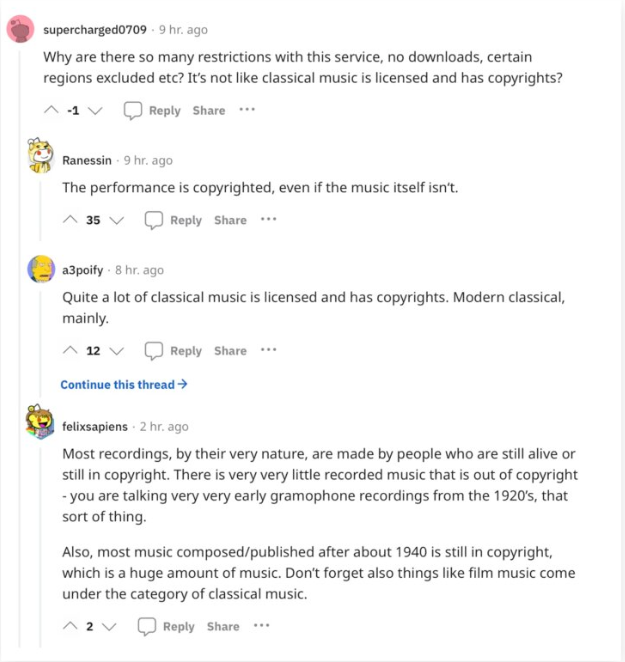Reply to Ranessin's comment
The image size is (625, 662).
point(174,220)
